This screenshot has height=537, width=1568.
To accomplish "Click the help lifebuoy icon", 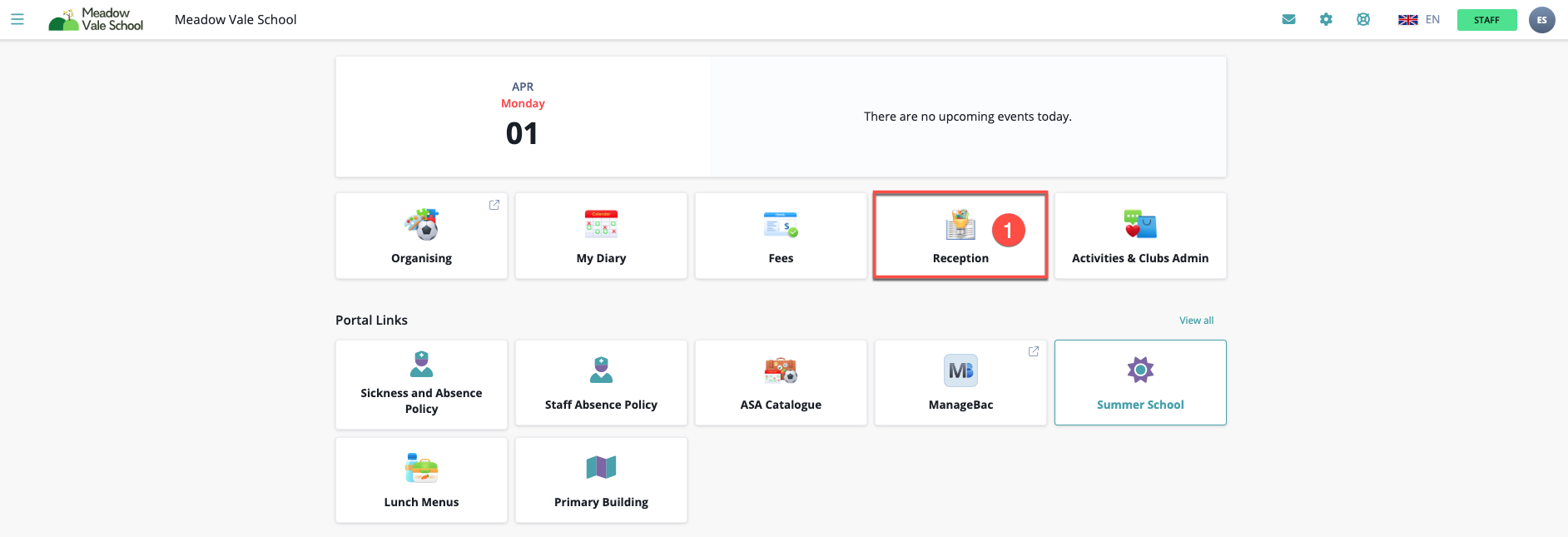I will pyautogui.click(x=1363, y=19).
